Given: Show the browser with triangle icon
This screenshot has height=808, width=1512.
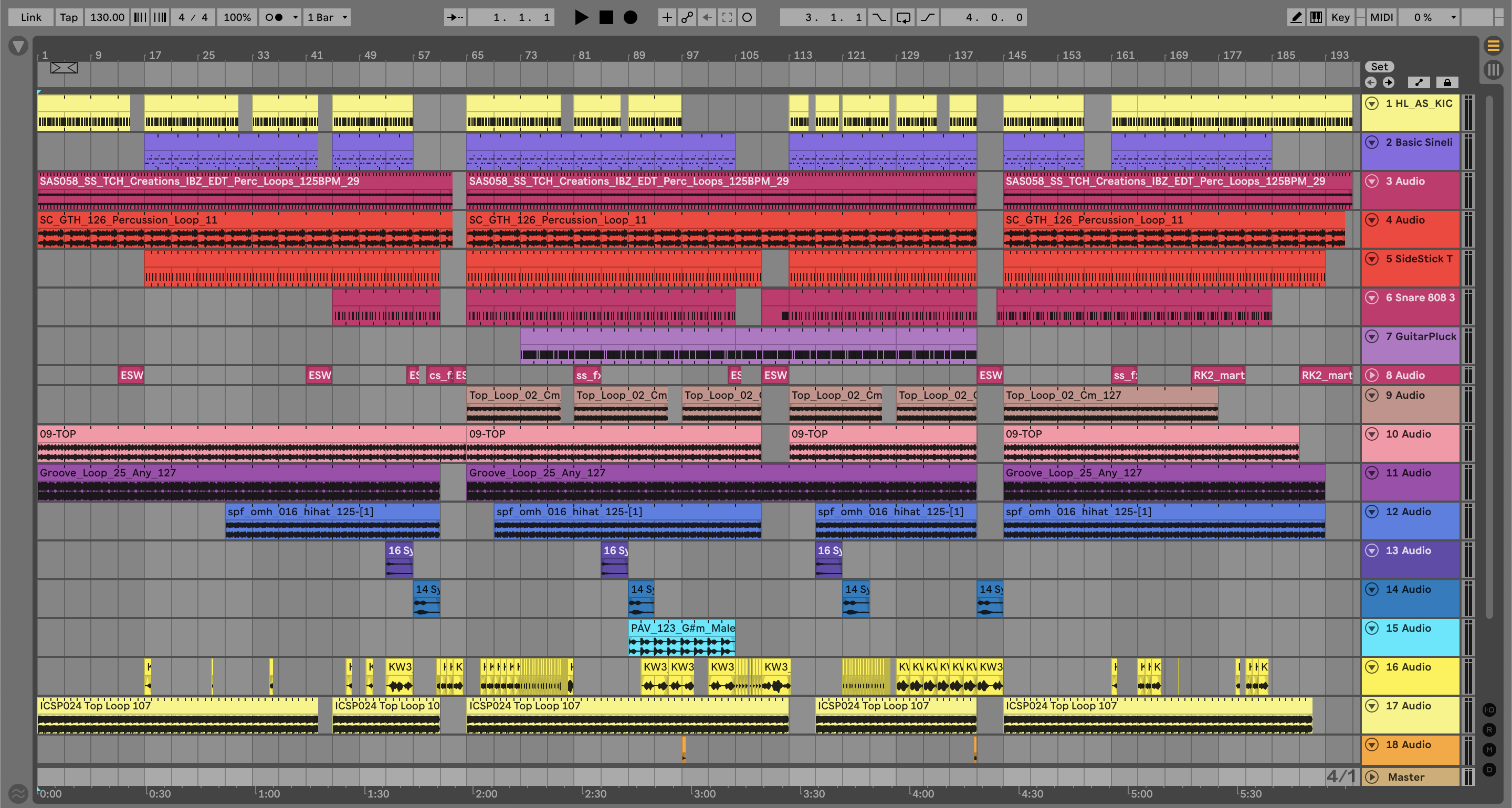Looking at the screenshot, I should pos(18,45).
